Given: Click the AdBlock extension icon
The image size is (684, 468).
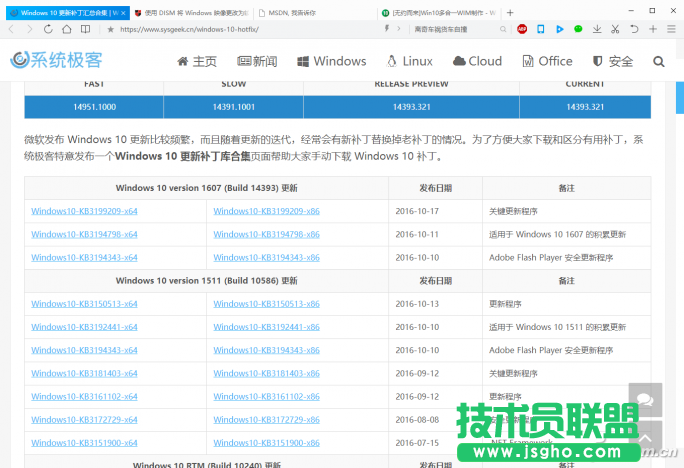Looking at the screenshot, I should point(522,29).
